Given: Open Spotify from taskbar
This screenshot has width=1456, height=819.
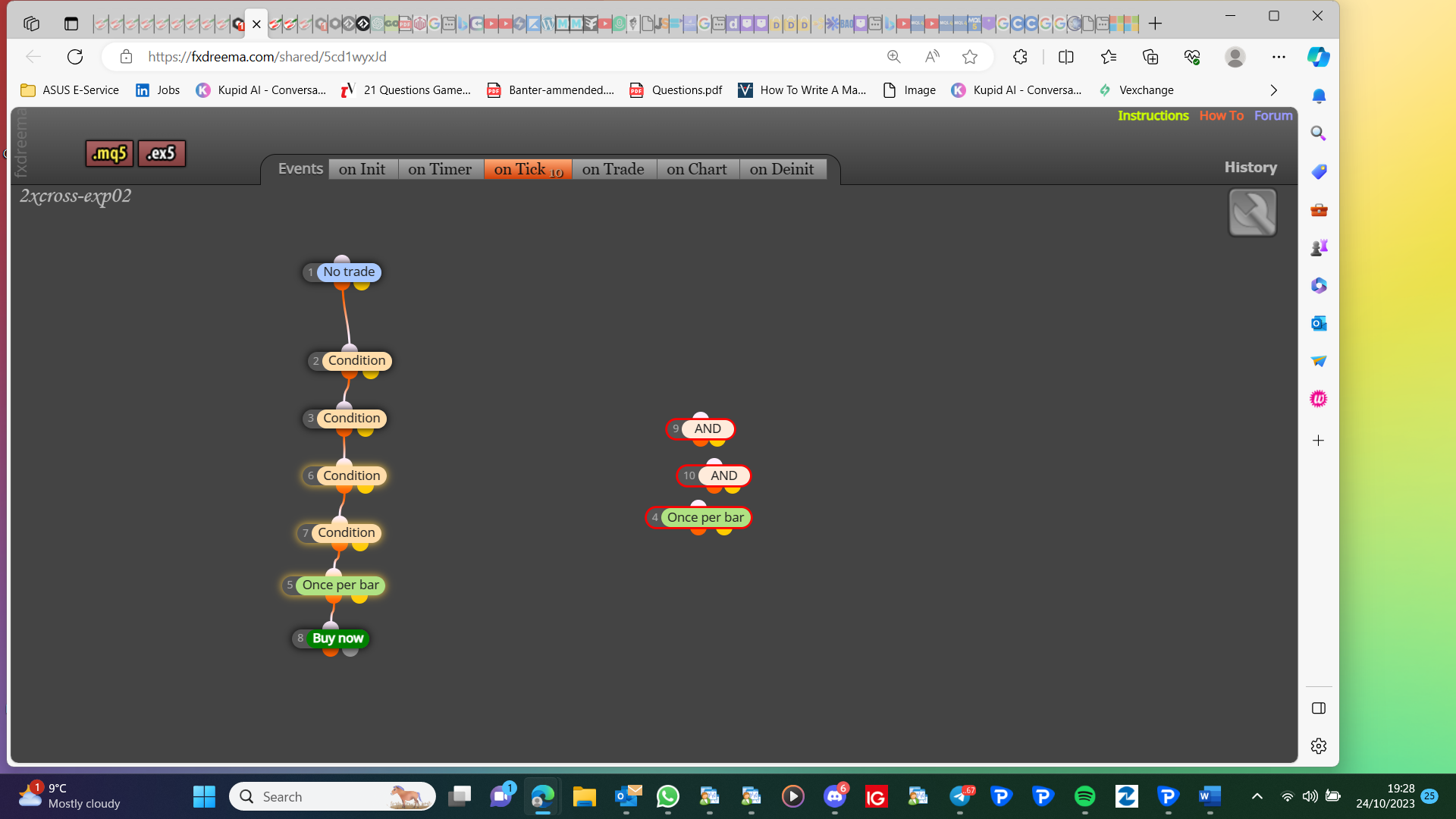Looking at the screenshot, I should point(1084,796).
